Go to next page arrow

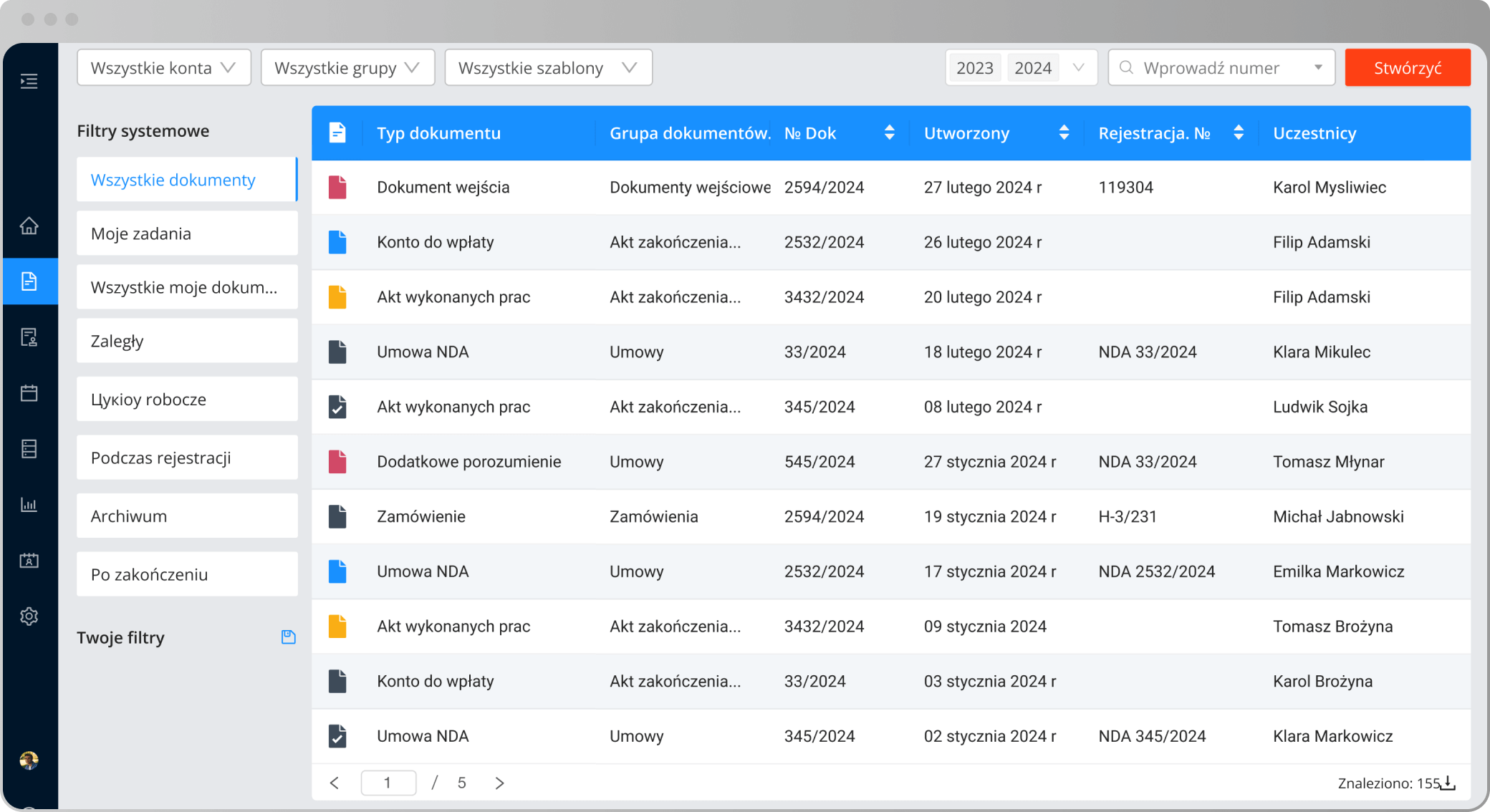point(499,783)
